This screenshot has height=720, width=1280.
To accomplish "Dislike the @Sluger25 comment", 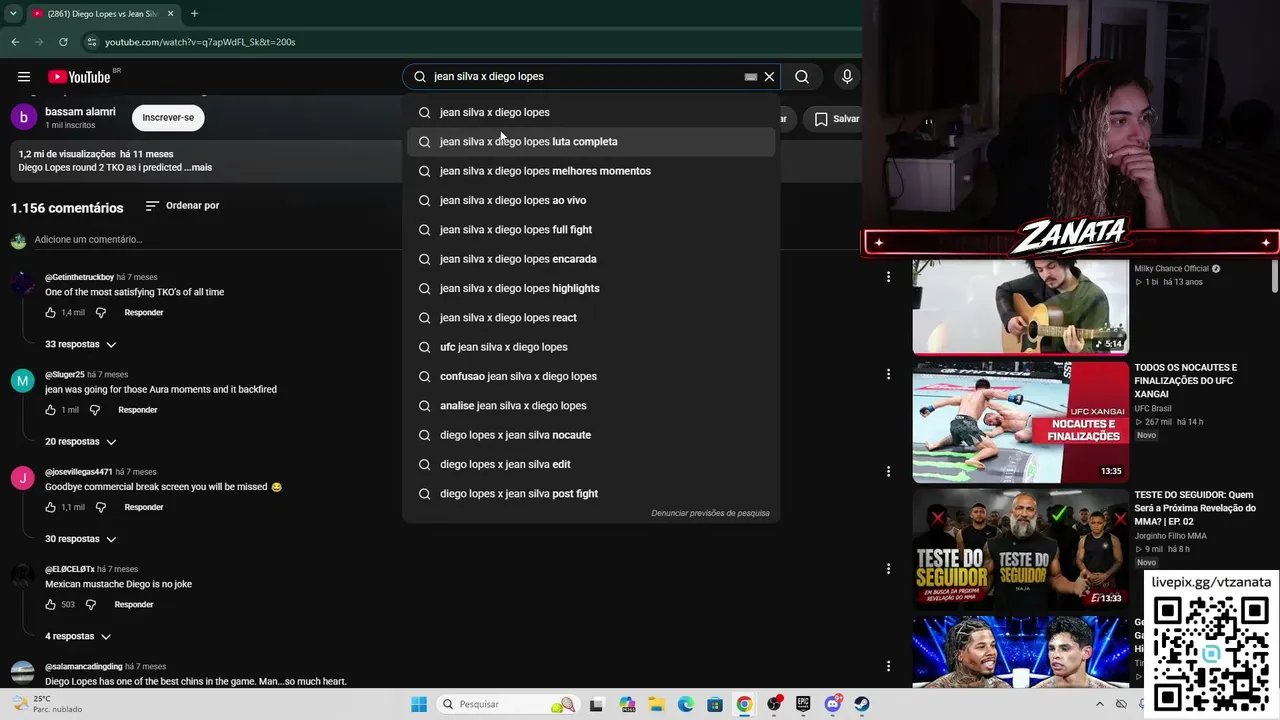I will click(x=95, y=410).
